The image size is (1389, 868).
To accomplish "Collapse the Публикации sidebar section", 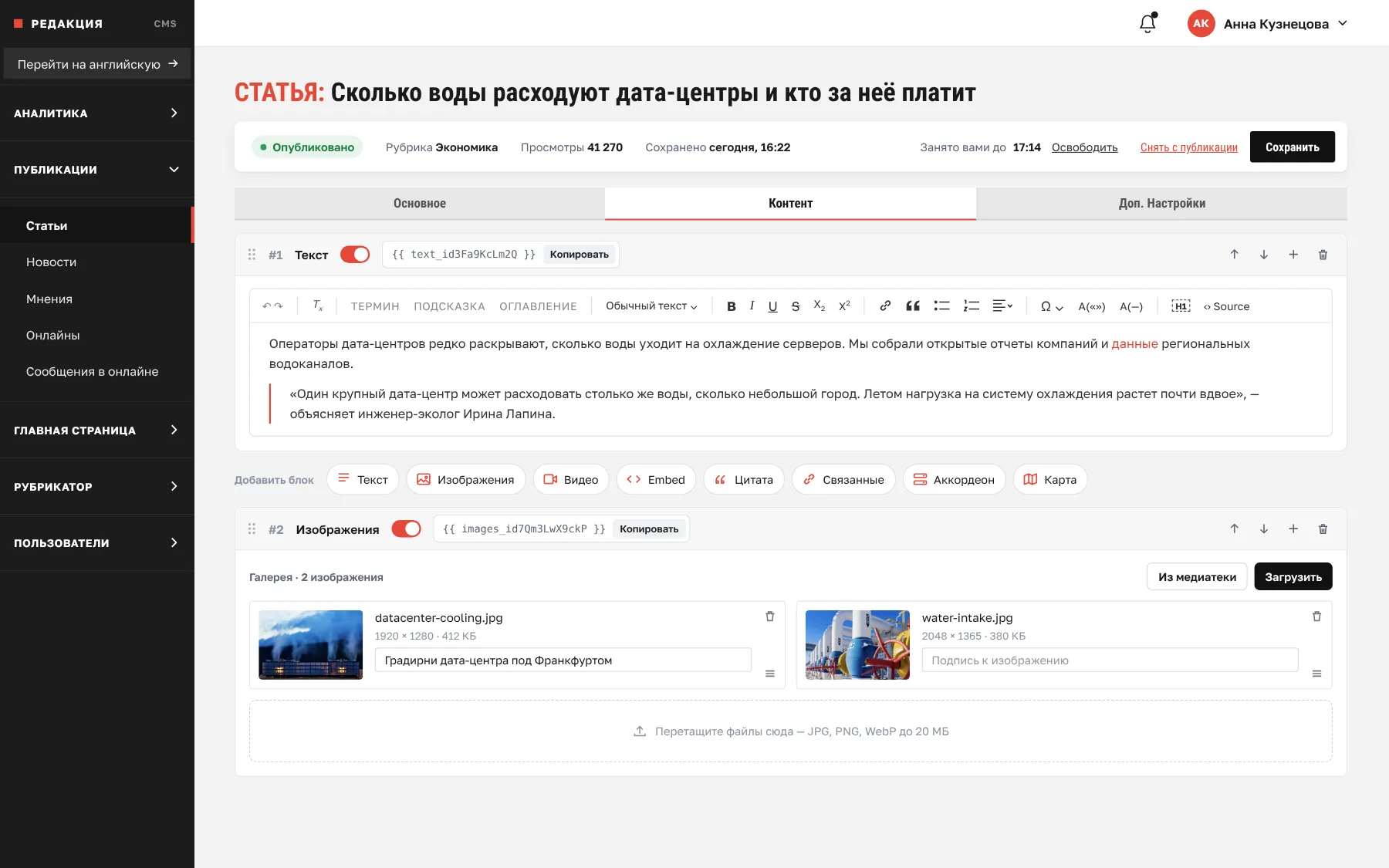I will click(96, 169).
